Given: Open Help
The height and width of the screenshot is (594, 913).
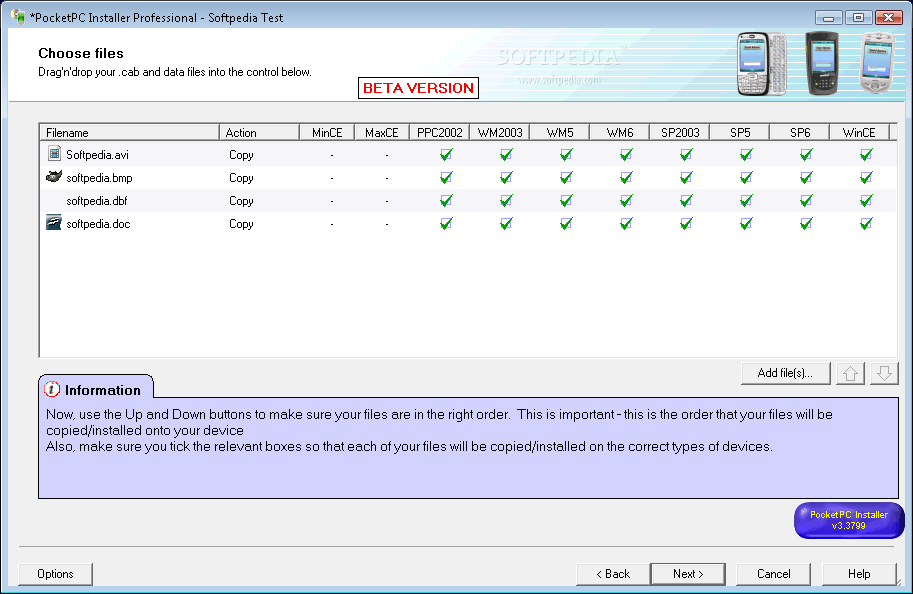Looking at the screenshot, I should (859, 574).
